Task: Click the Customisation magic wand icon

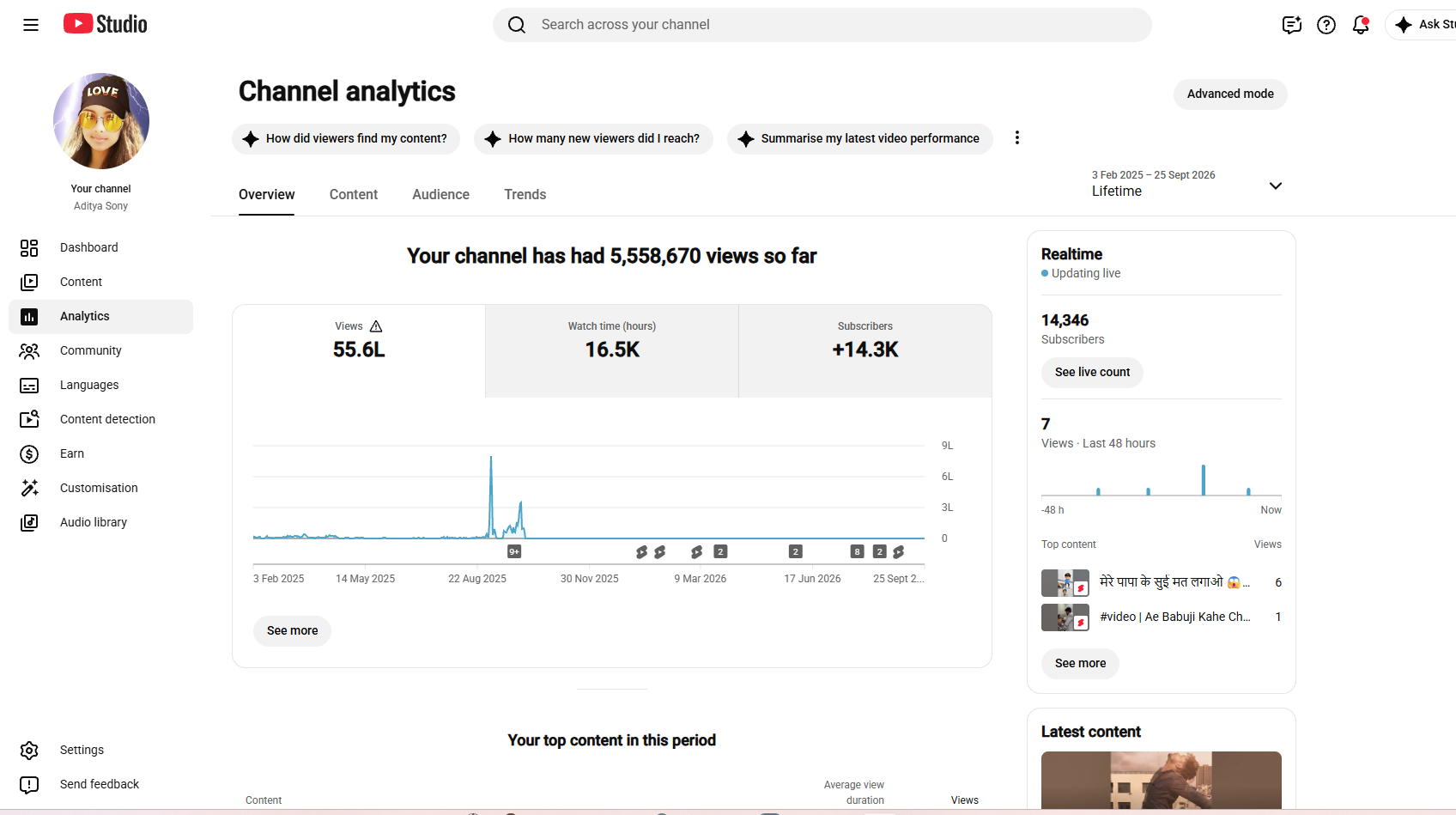Action: pyautogui.click(x=29, y=488)
